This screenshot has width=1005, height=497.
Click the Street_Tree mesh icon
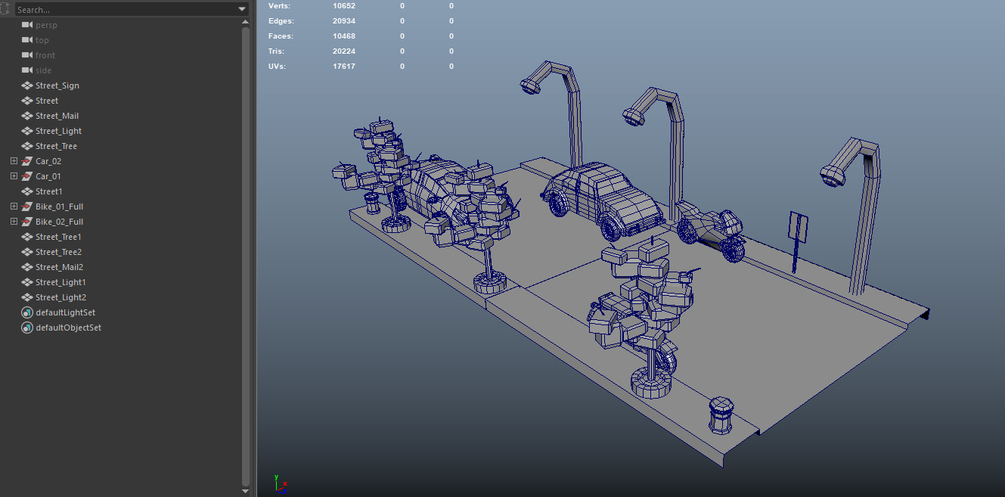27,146
